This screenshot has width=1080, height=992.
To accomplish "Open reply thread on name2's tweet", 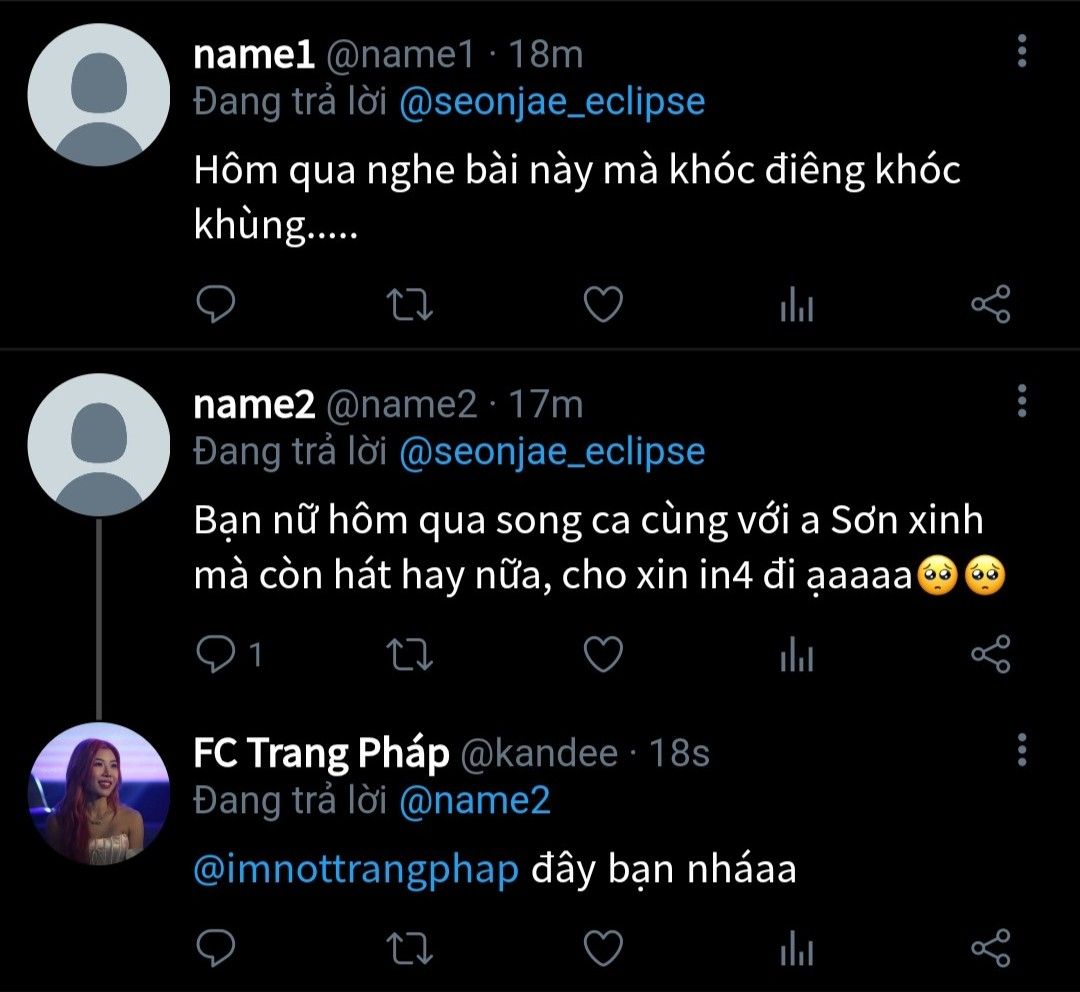I will pos(215,654).
